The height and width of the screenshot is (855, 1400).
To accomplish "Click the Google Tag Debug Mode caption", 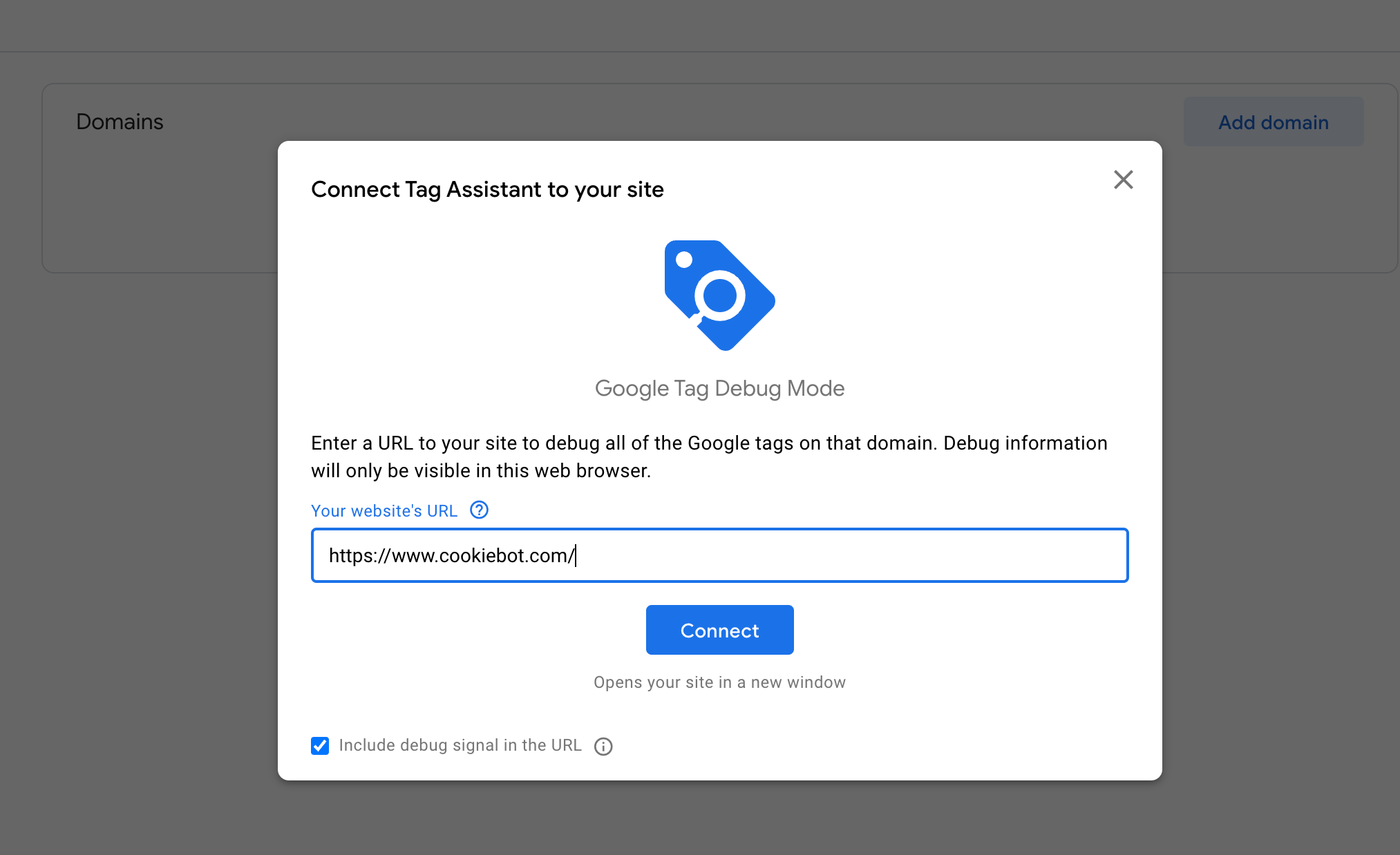I will (x=719, y=388).
